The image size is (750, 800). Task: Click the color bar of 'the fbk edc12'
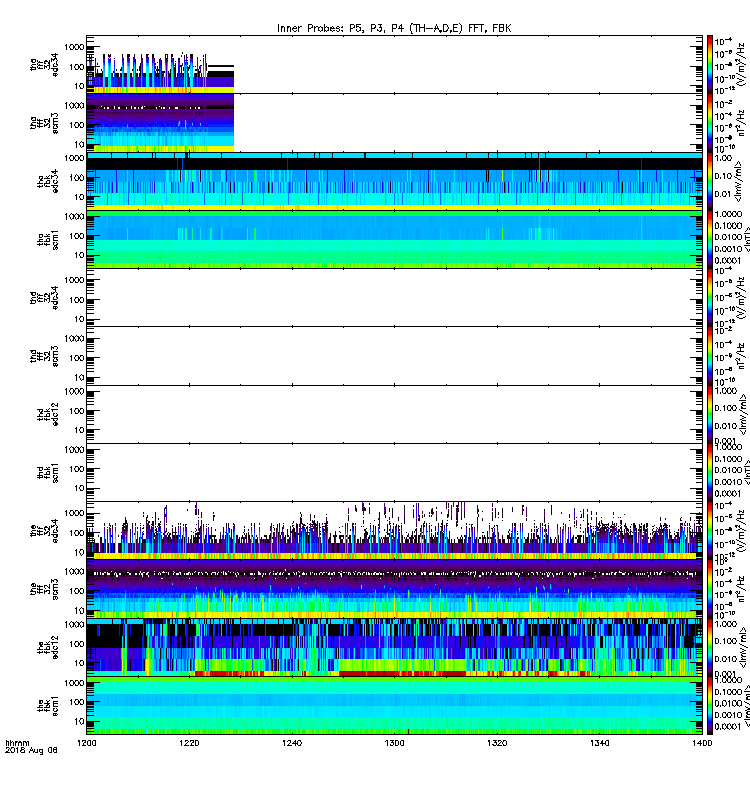[x=710, y=647]
